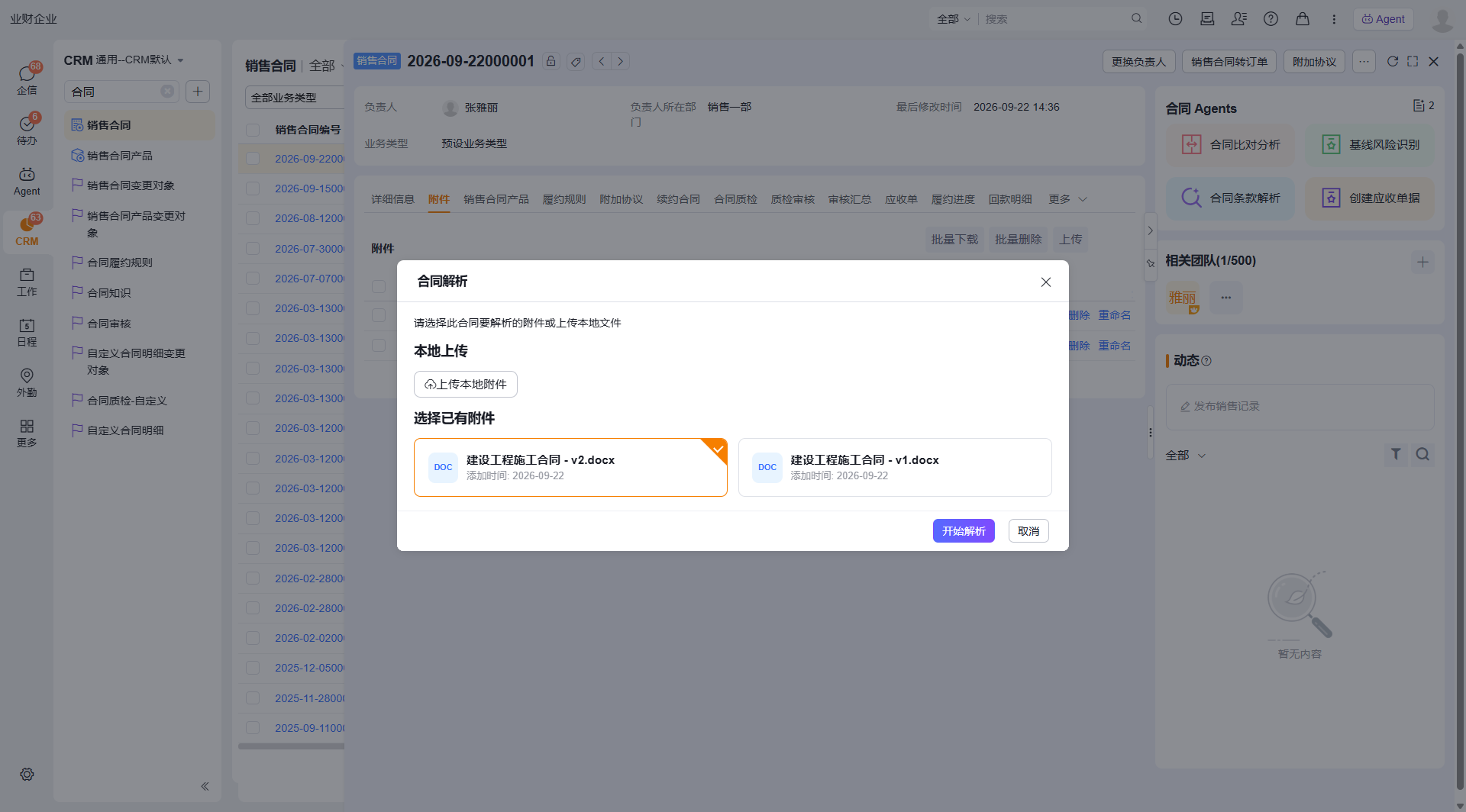This screenshot has width=1466, height=812.
Task: Click 上传本地附件 button
Action: (x=466, y=385)
